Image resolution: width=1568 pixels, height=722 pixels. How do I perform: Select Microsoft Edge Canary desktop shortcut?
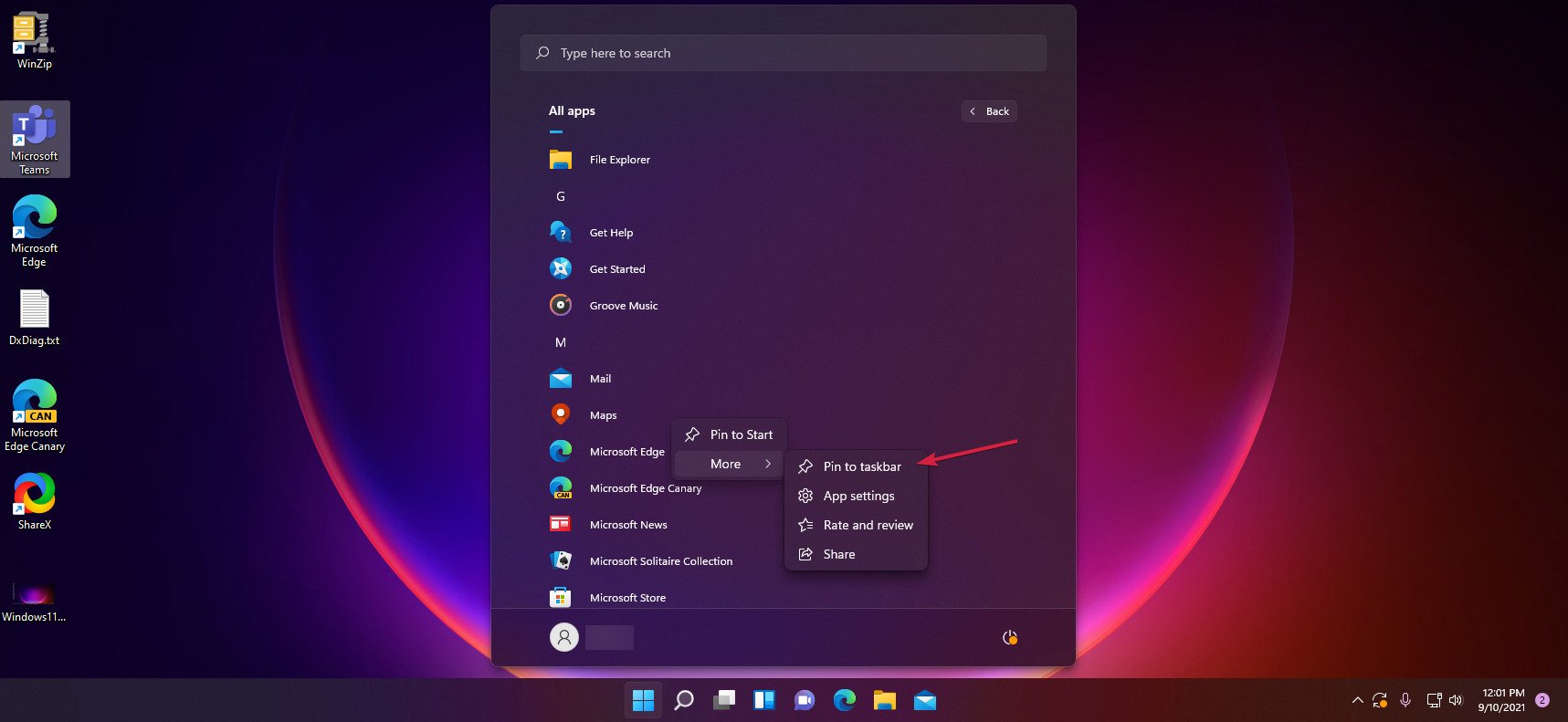pos(35,415)
